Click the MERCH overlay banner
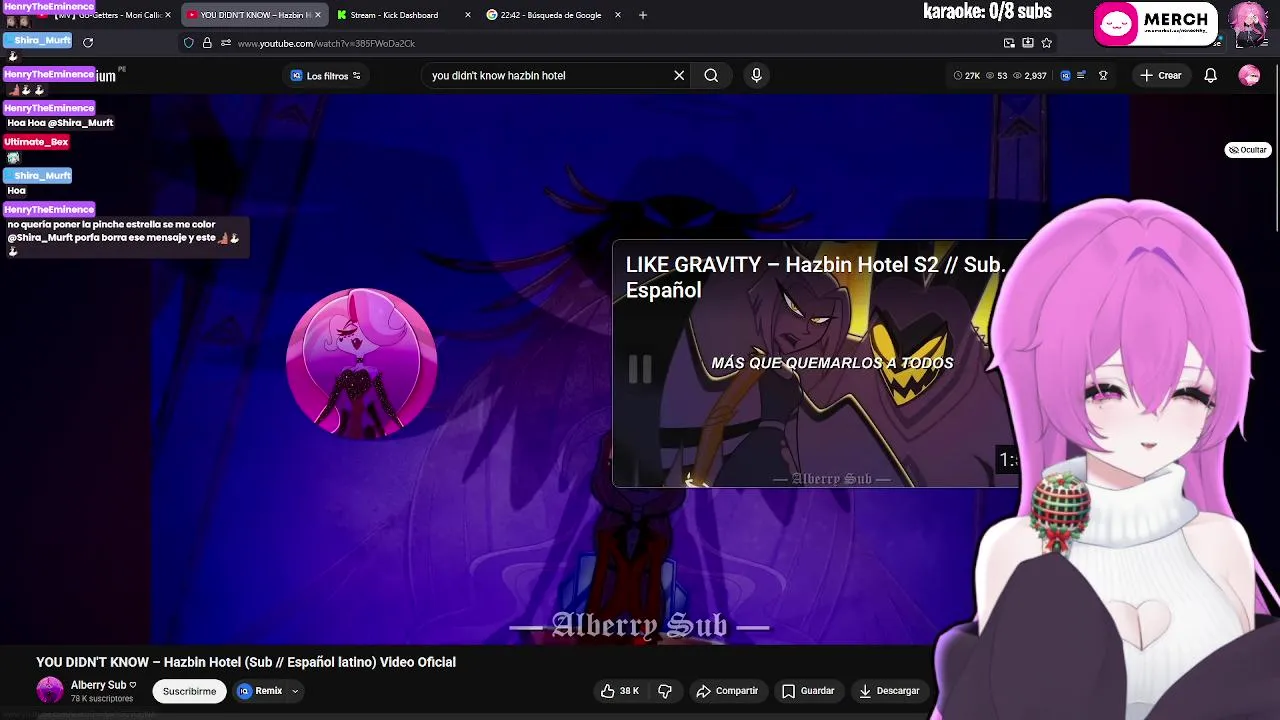The image size is (1280, 720). tap(1156, 24)
